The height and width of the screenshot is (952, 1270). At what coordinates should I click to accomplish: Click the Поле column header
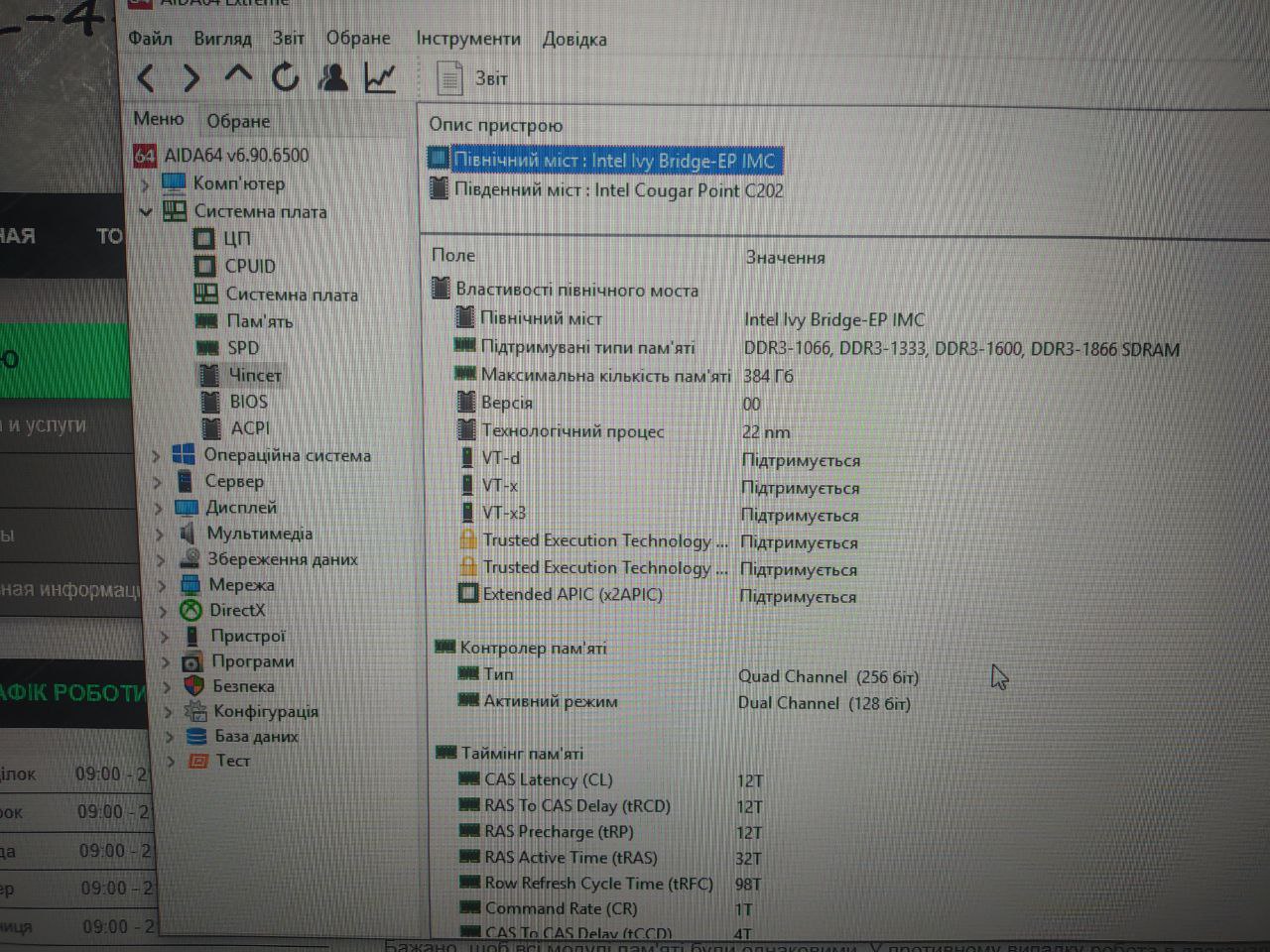point(453,255)
